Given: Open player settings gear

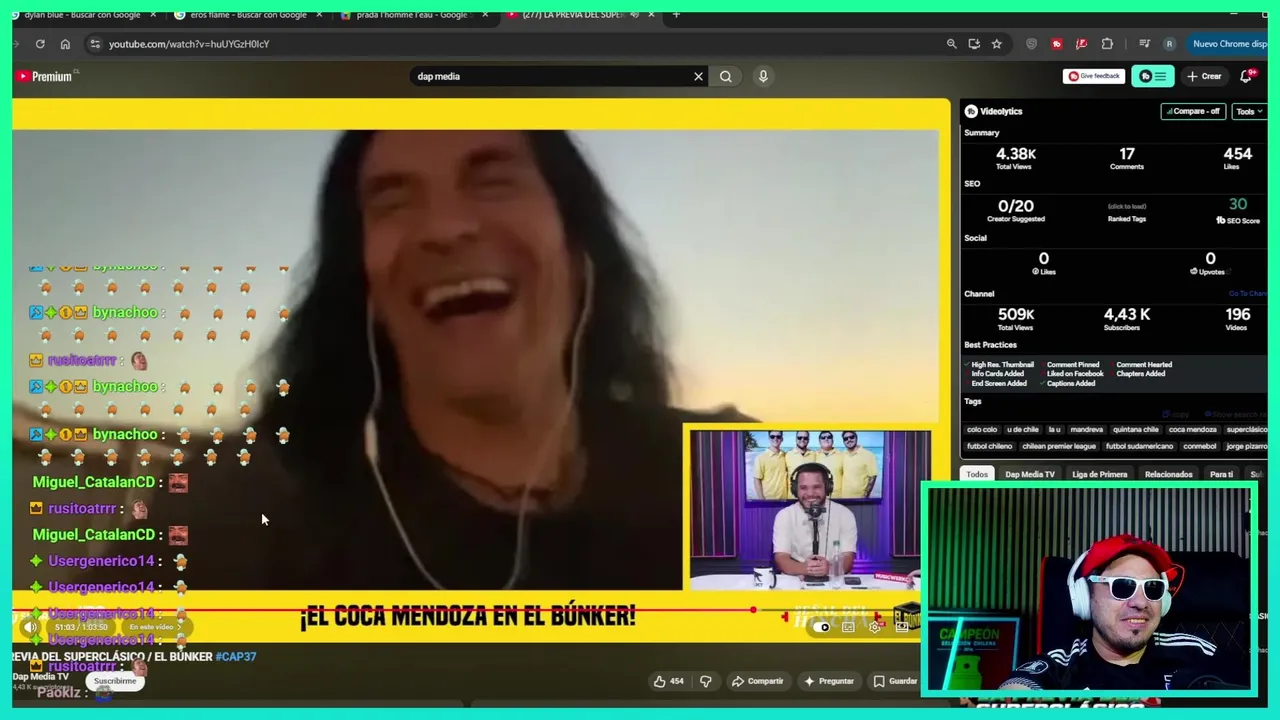Looking at the screenshot, I should 875,627.
